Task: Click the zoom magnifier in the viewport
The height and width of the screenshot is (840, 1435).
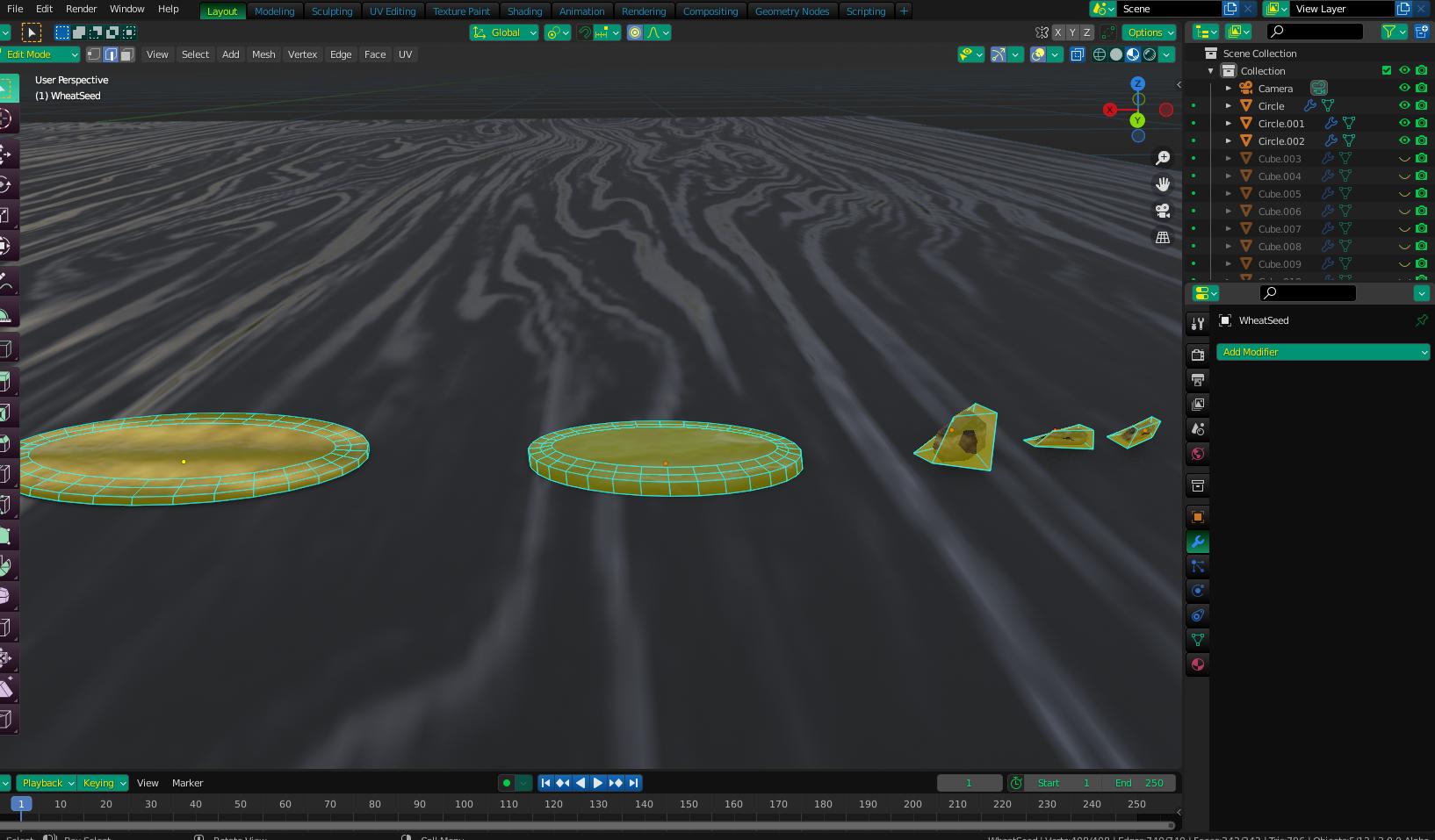Action: 1163,158
